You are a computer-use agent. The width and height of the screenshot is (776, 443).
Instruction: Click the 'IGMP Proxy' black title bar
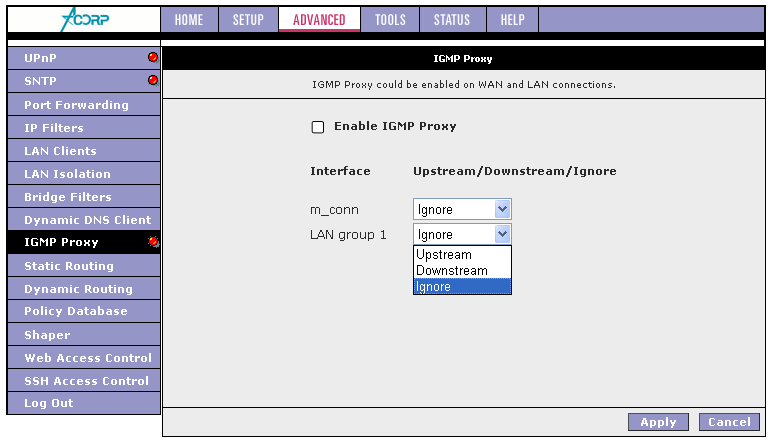[x=463, y=58]
